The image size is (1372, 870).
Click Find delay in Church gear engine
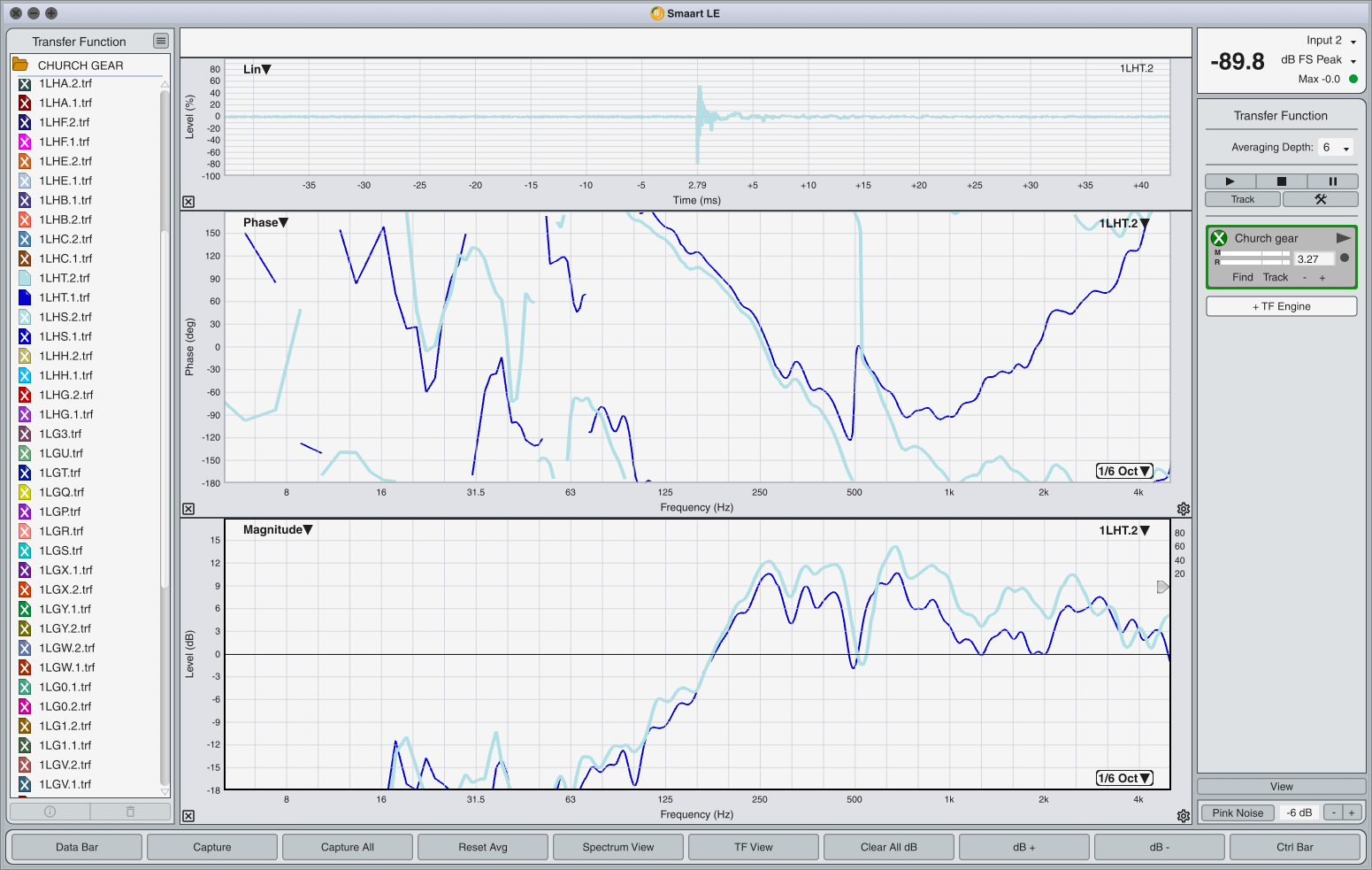point(1243,277)
